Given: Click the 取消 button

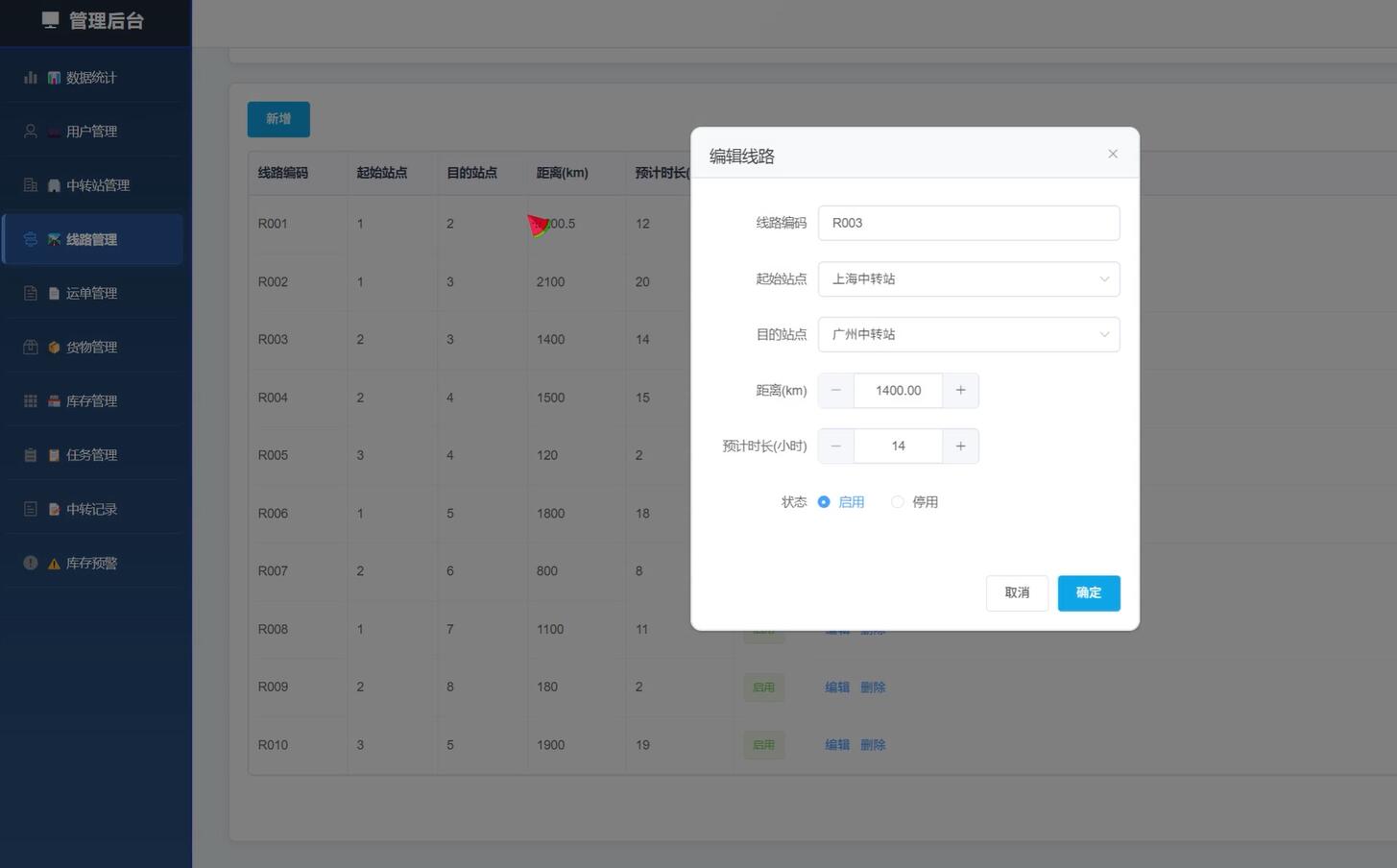Looking at the screenshot, I should click(x=1017, y=592).
